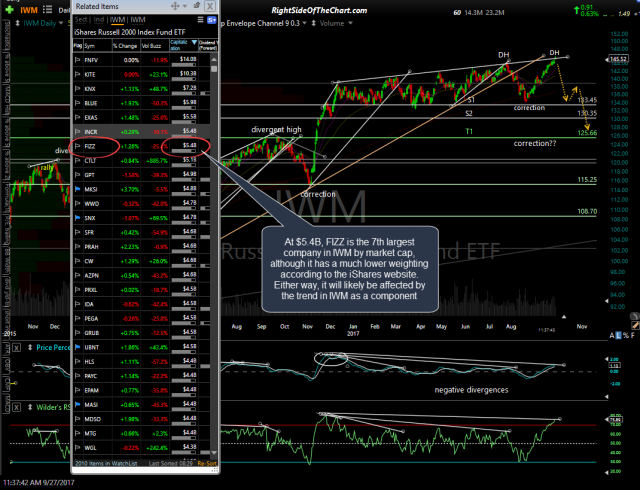Click the watchlist scrollbar thumb
The image size is (640, 490).
(x=214, y=68)
